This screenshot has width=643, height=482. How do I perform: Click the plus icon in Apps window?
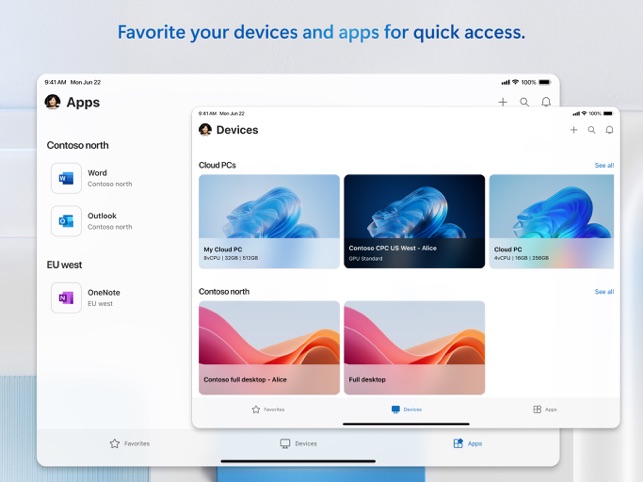click(503, 102)
